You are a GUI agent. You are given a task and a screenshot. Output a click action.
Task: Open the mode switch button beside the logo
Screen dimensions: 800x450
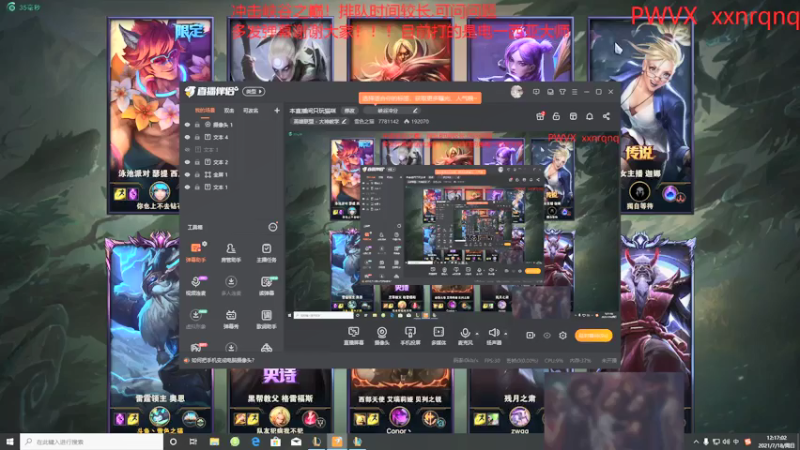pyautogui.click(x=254, y=92)
